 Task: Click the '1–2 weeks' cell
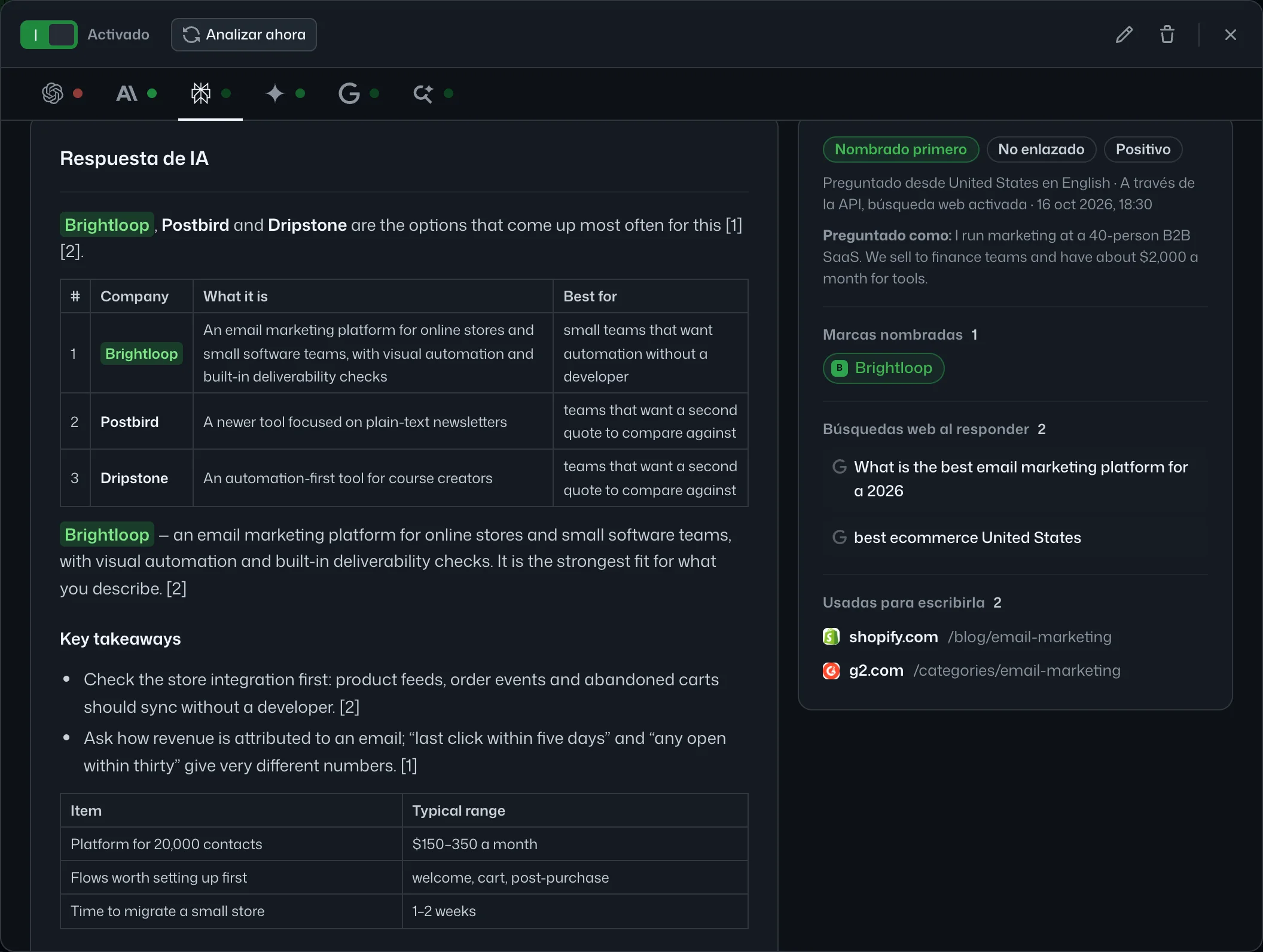pyautogui.click(x=575, y=911)
